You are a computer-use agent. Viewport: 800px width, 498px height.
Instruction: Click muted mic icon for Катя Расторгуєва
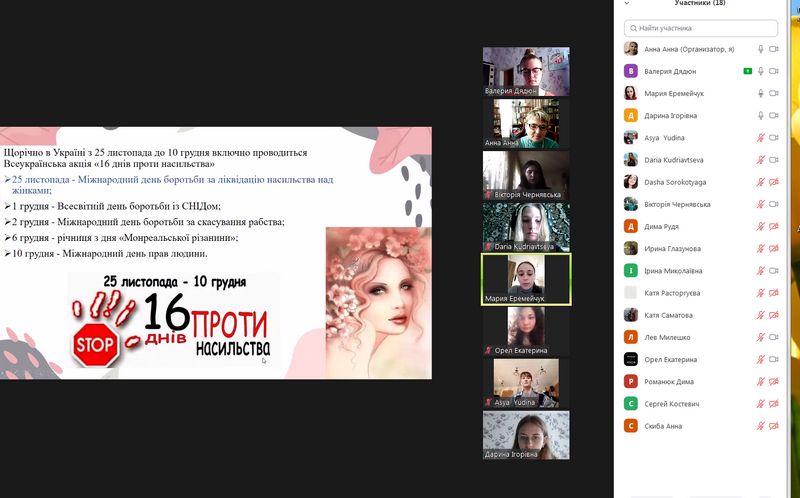(760, 293)
